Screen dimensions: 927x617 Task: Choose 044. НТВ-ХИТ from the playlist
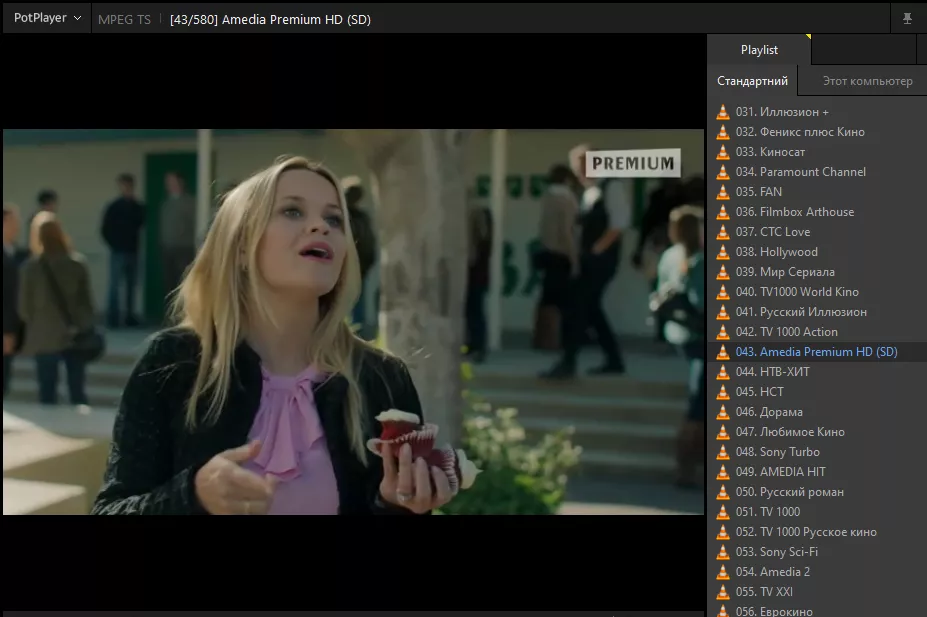[818, 372]
